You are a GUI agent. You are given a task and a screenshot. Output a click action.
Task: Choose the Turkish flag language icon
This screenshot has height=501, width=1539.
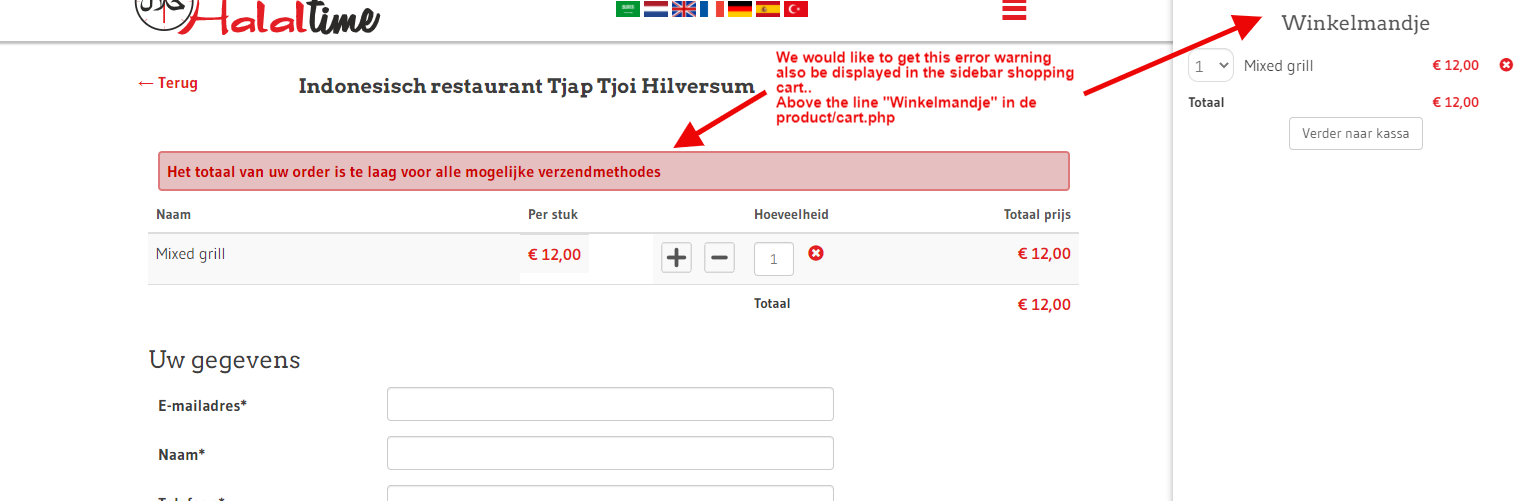click(x=796, y=9)
